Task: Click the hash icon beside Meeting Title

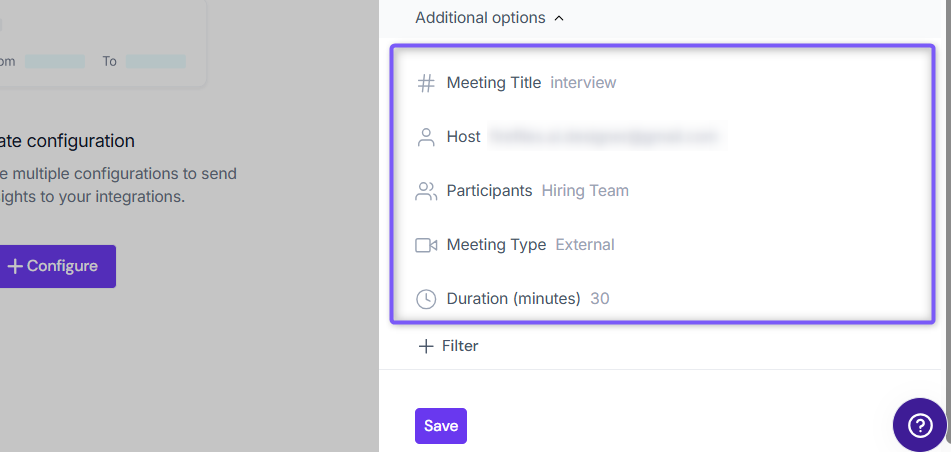Action: click(426, 83)
